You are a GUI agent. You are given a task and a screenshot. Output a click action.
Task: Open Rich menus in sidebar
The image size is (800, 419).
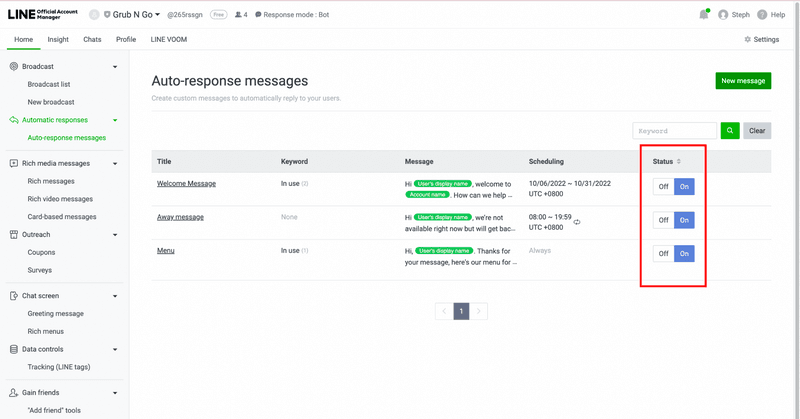(46, 332)
